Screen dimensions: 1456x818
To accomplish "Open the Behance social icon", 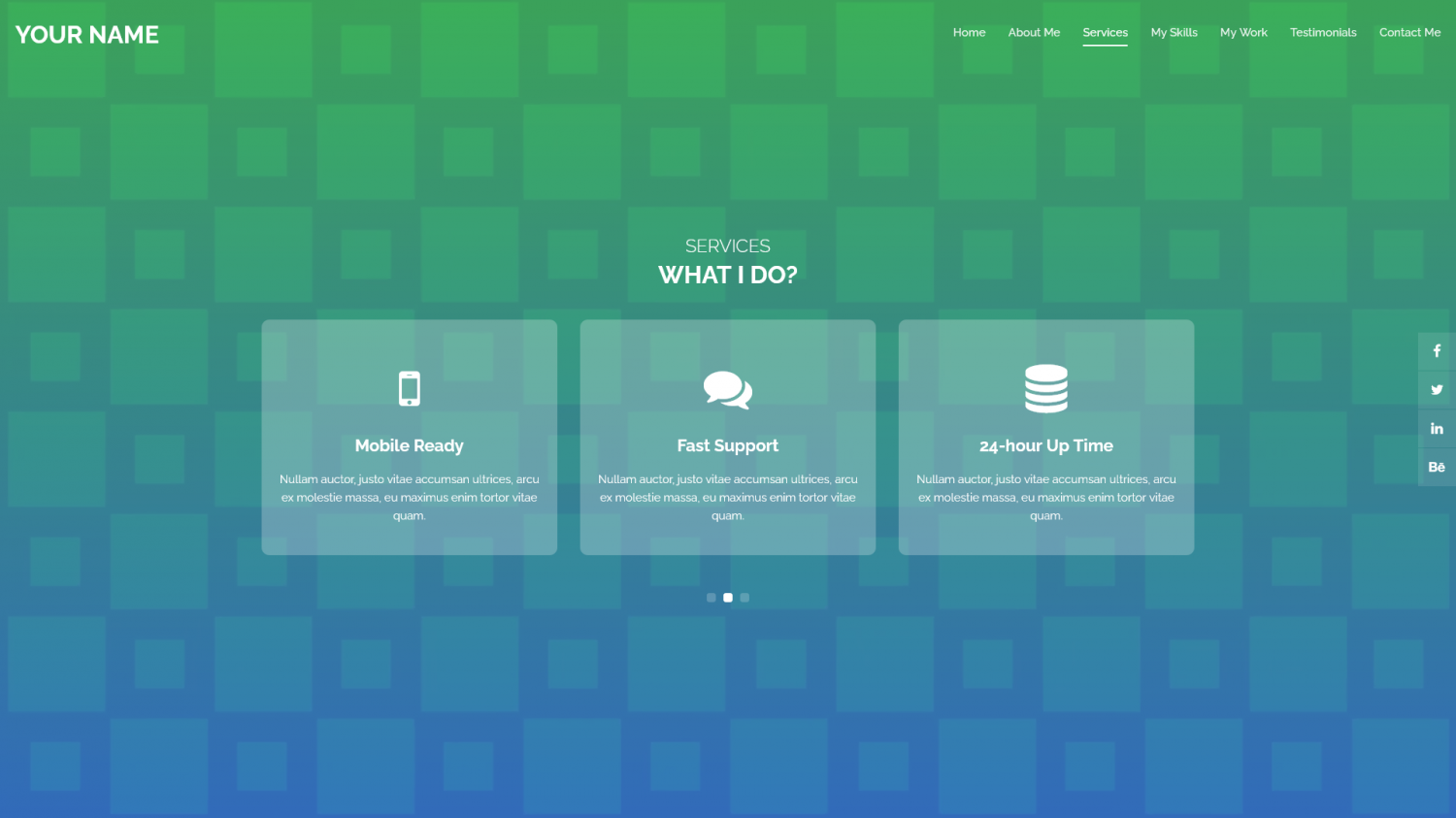I will pos(1437,468).
